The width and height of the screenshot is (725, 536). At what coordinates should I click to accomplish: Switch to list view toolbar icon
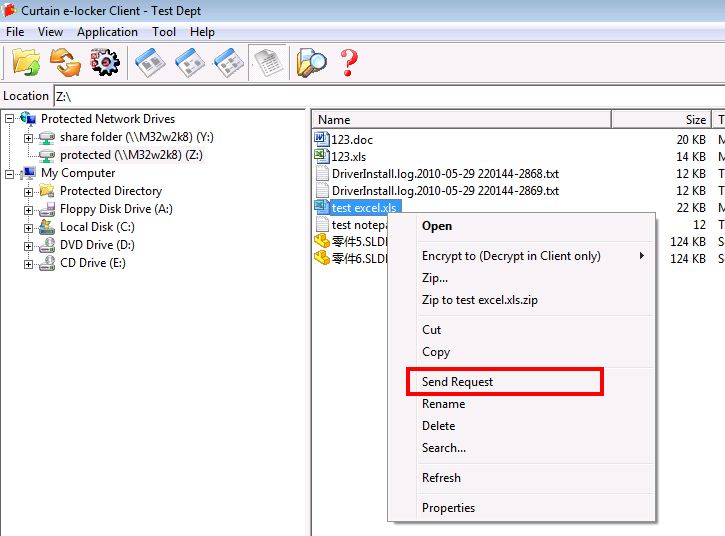coord(229,62)
